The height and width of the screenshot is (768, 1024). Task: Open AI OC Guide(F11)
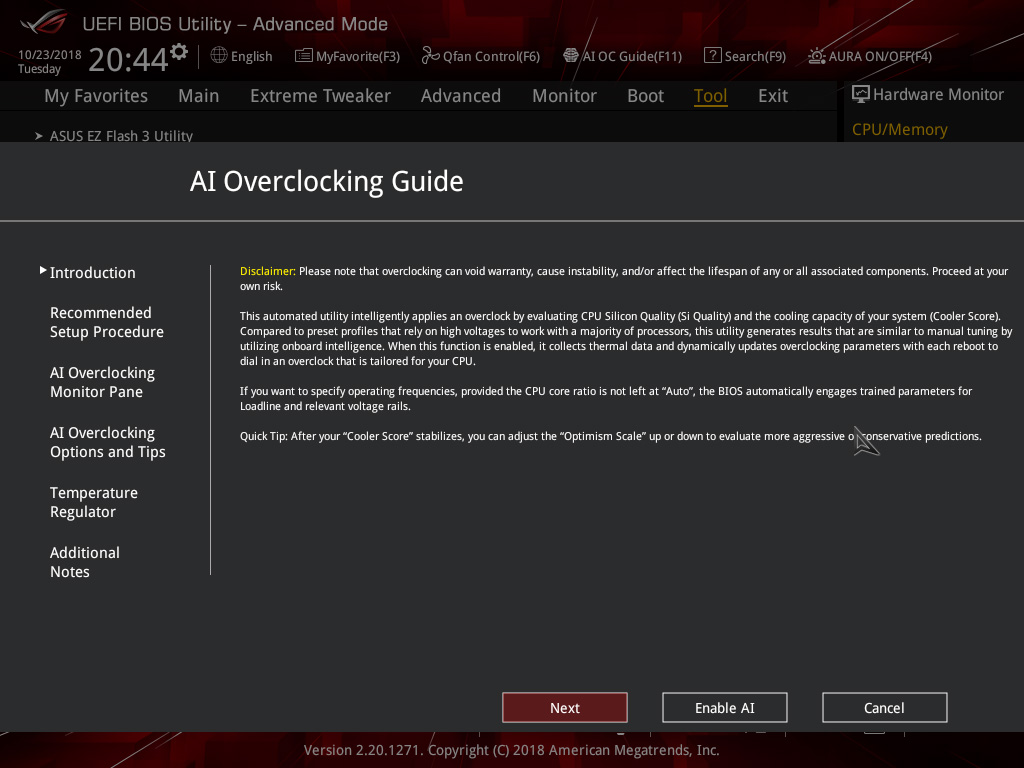632,56
